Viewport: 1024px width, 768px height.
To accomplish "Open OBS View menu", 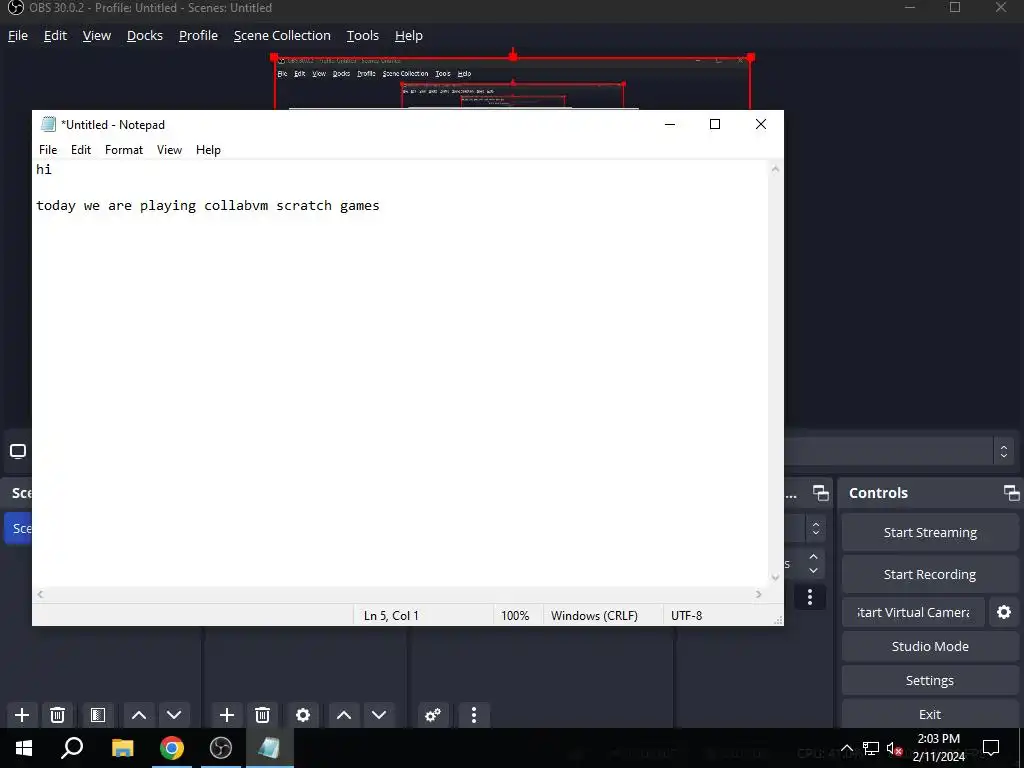I will (x=97, y=36).
